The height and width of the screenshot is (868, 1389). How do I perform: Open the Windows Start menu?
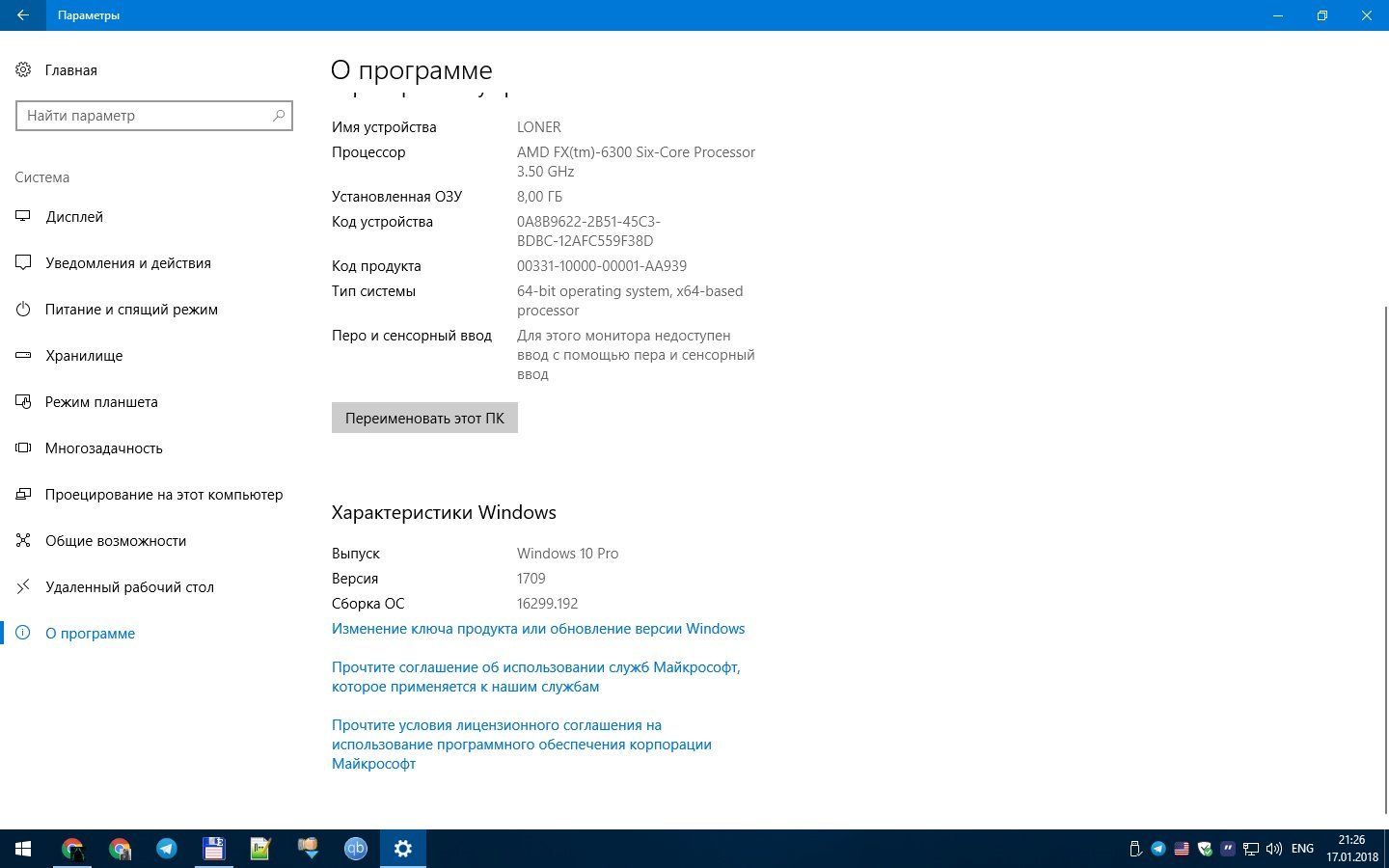[x=23, y=849]
